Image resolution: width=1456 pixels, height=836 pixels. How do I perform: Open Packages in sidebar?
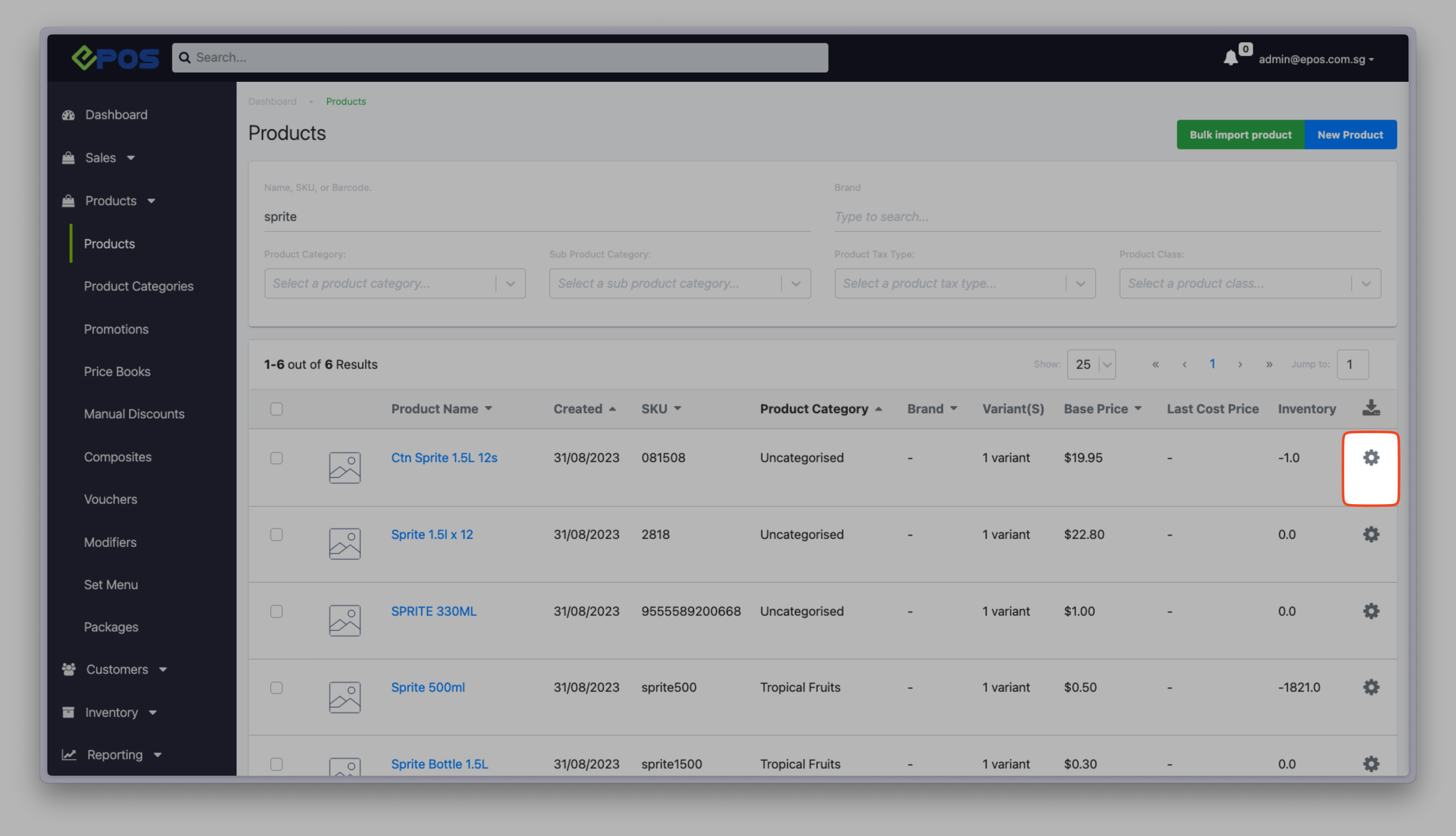pos(111,627)
